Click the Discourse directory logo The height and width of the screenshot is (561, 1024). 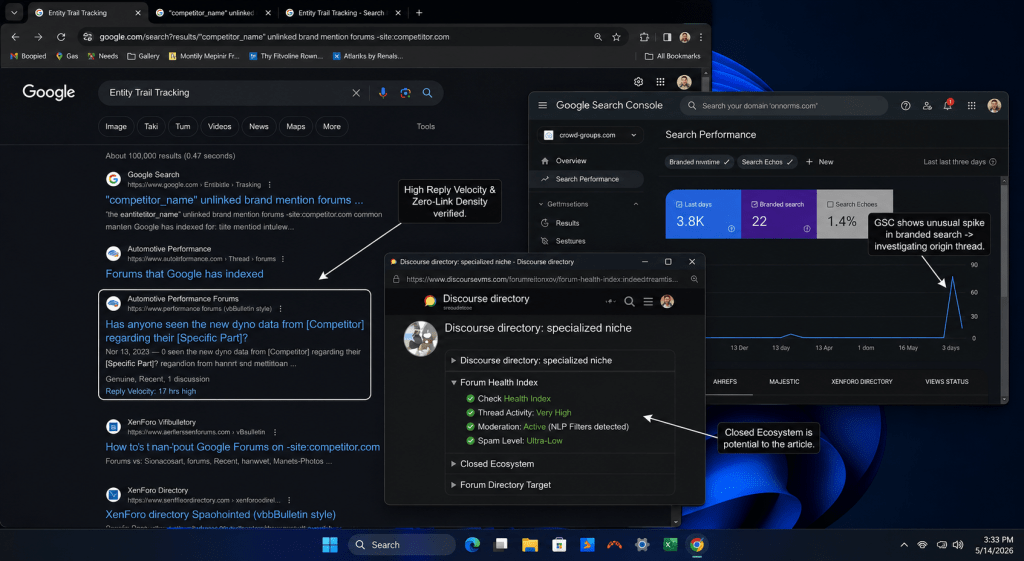429,301
